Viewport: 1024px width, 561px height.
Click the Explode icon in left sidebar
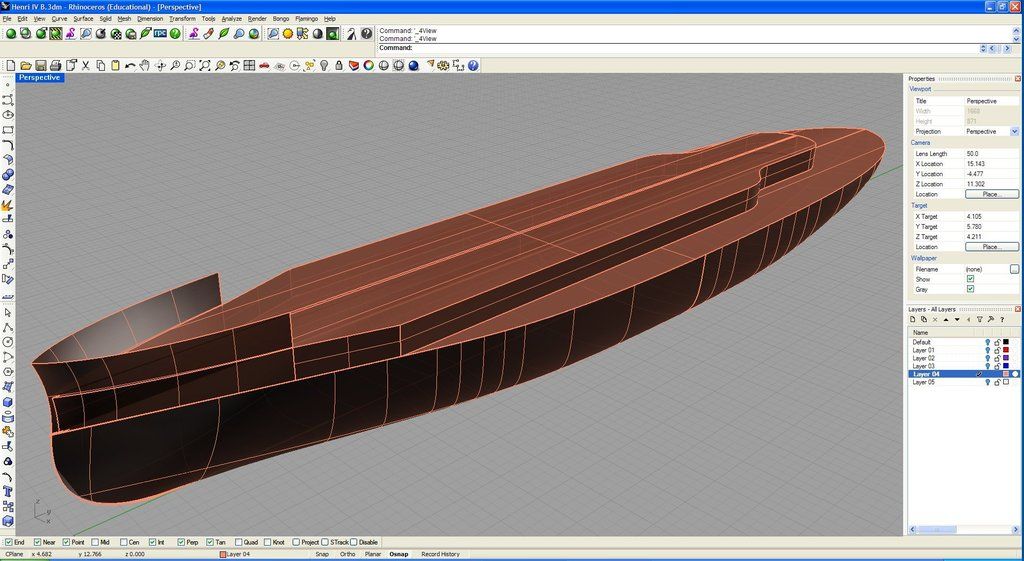tap(8, 205)
